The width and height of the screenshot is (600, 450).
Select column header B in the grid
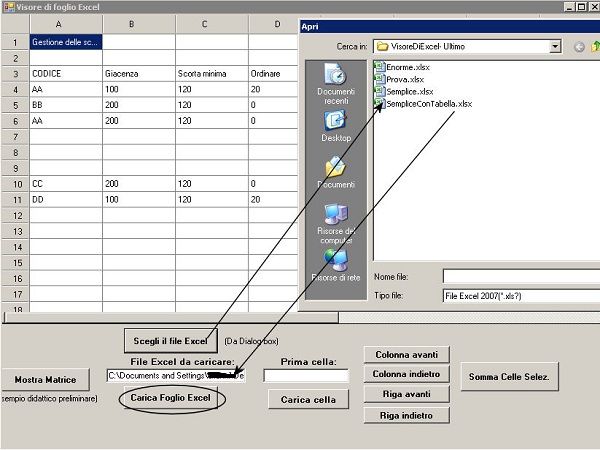coord(138,24)
